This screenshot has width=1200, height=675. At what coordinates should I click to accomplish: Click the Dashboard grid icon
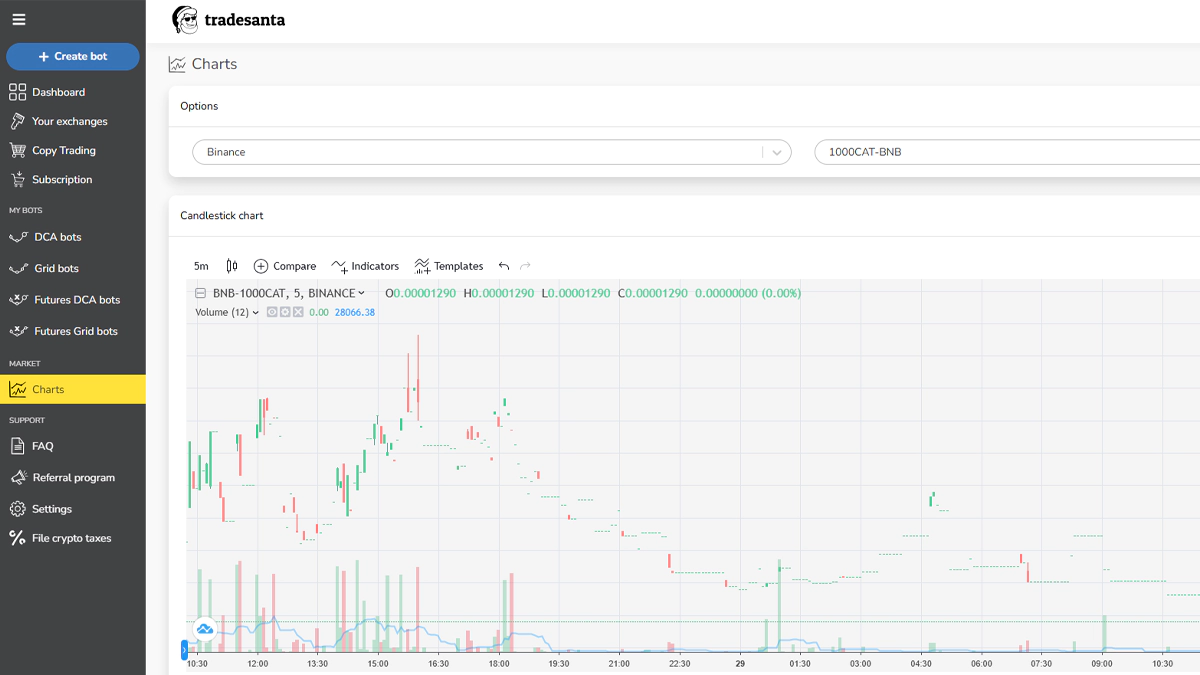(x=17, y=92)
